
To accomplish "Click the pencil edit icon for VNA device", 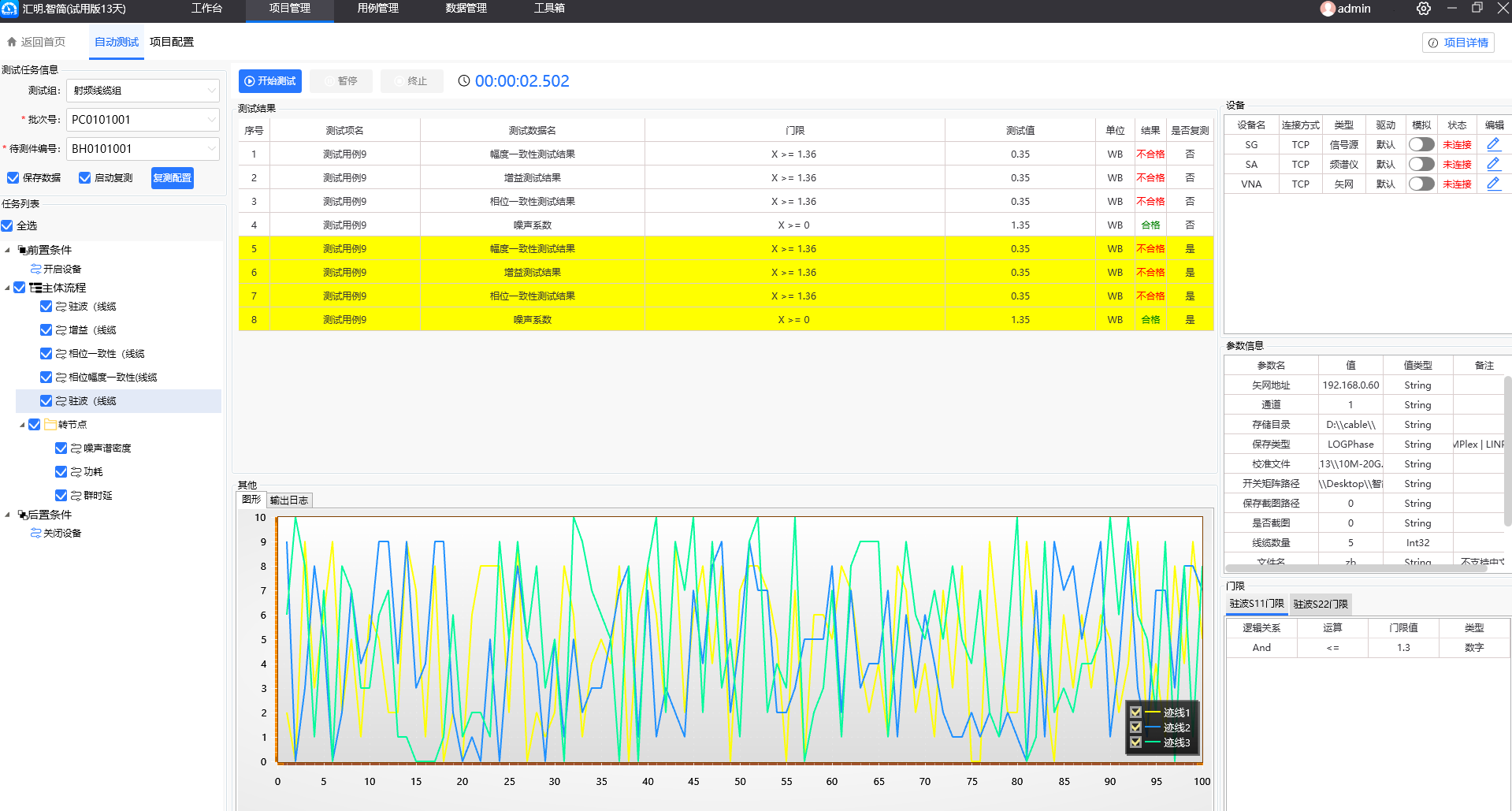I will (1493, 184).
